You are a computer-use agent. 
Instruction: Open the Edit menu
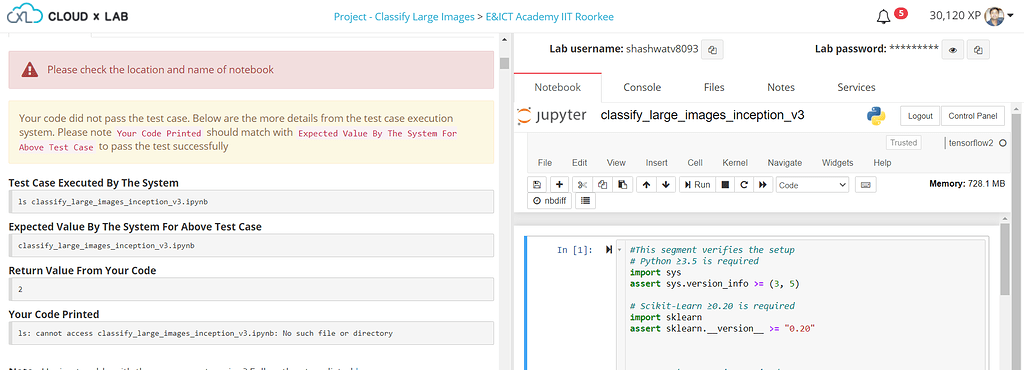(x=579, y=162)
